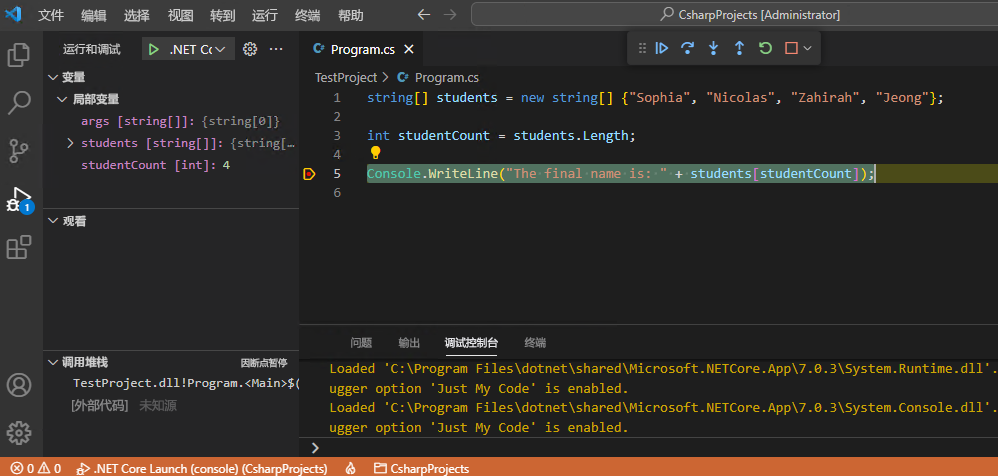Click the Continue debug button
The width and height of the screenshot is (998, 476).
(662, 48)
